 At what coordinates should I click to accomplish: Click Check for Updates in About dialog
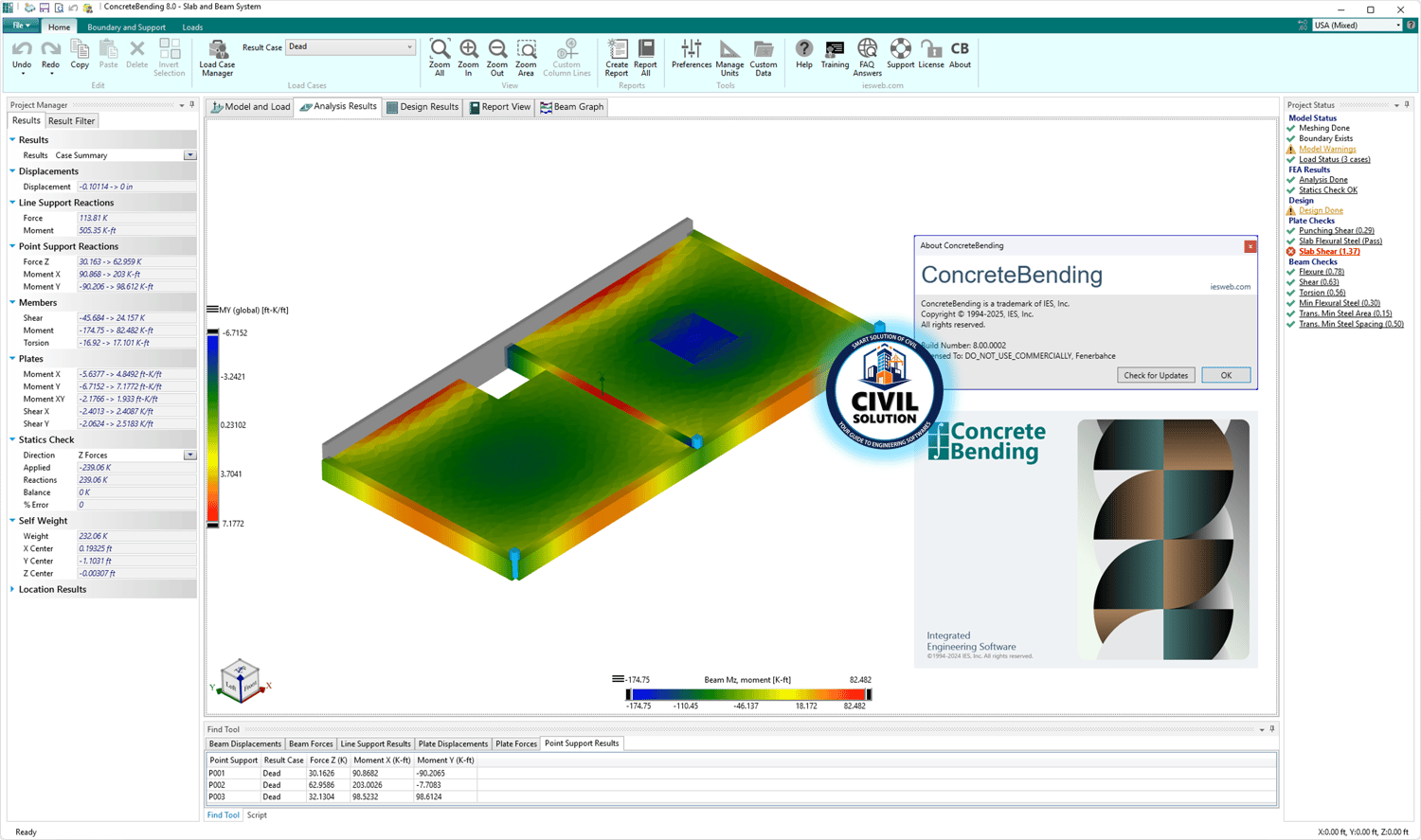[1156, 375]
